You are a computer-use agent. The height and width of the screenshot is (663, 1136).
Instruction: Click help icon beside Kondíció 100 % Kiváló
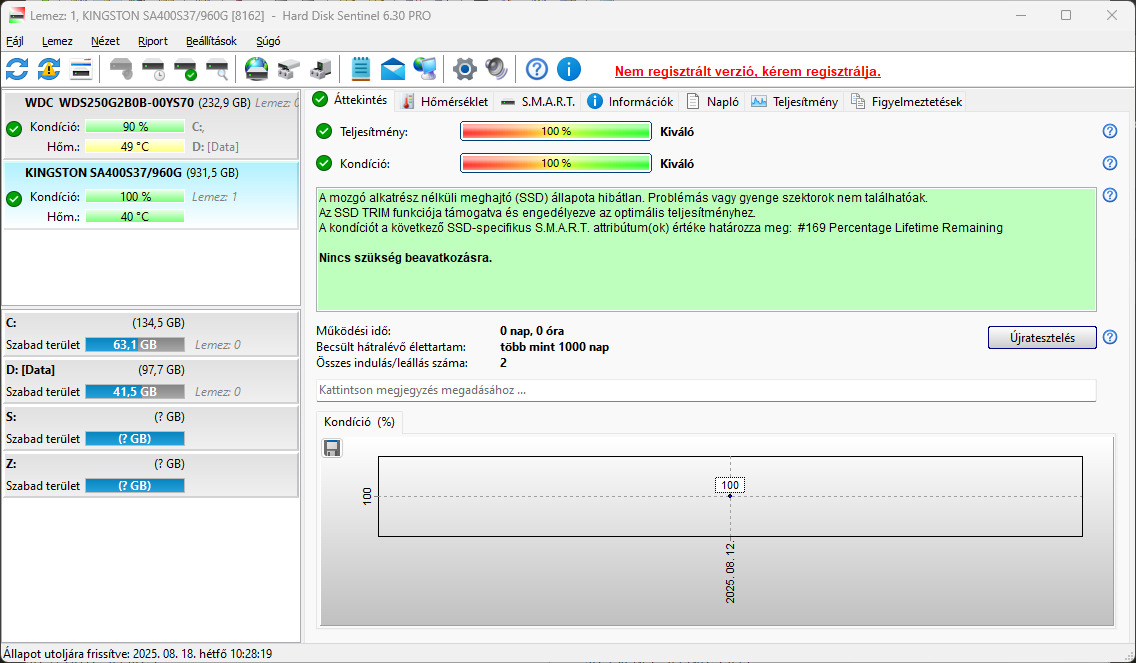click(x=1109, y=163)
